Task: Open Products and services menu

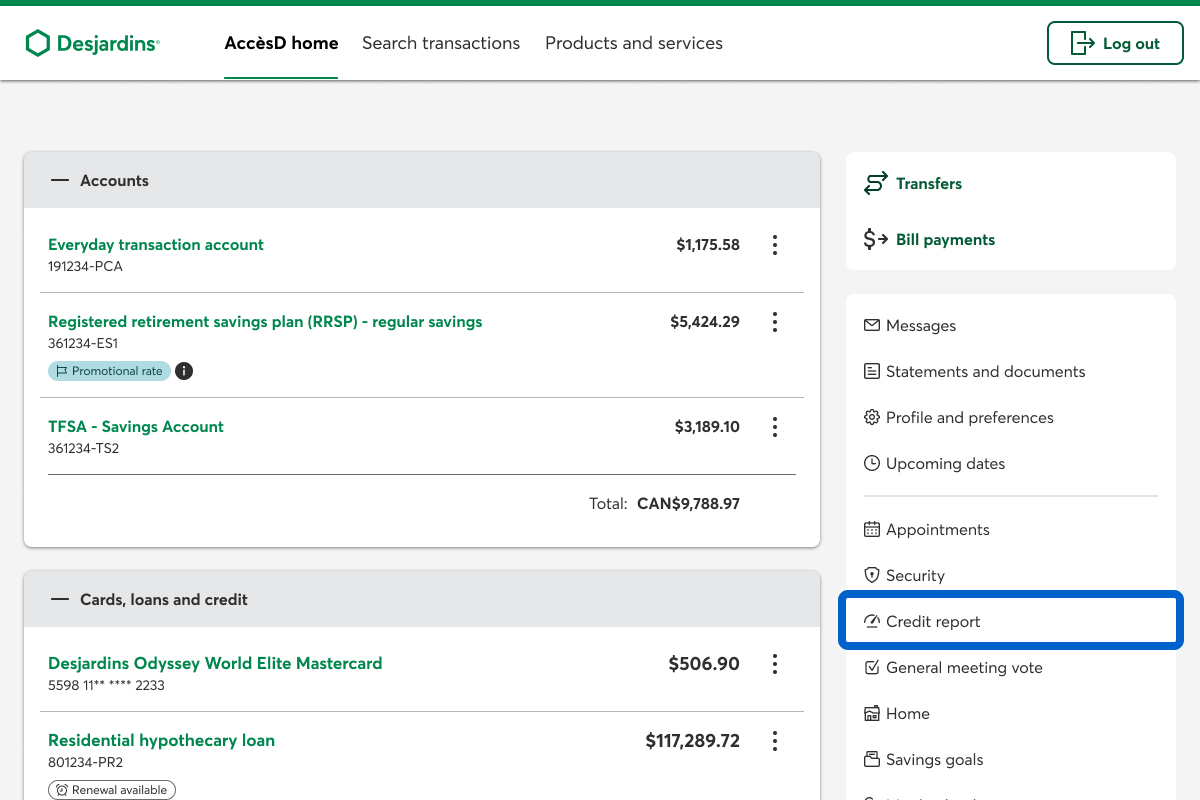Action: tap(633, 43)
